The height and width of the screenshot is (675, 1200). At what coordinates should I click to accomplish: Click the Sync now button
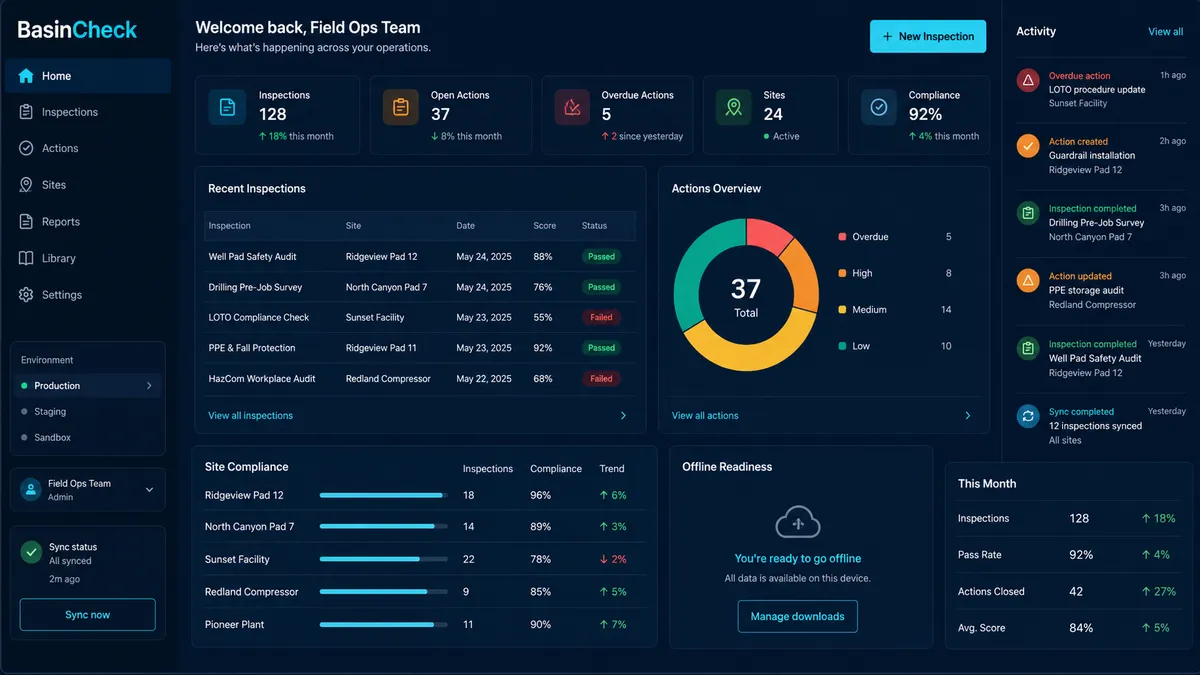pyautogui.click(x=88, y=615)
